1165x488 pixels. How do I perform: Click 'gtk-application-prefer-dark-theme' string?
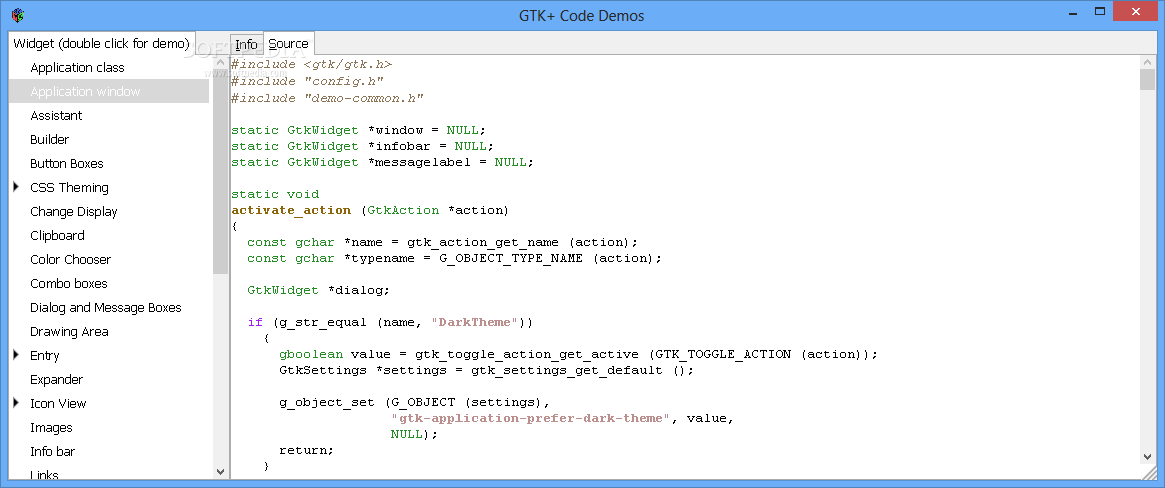tap(531, 418)
